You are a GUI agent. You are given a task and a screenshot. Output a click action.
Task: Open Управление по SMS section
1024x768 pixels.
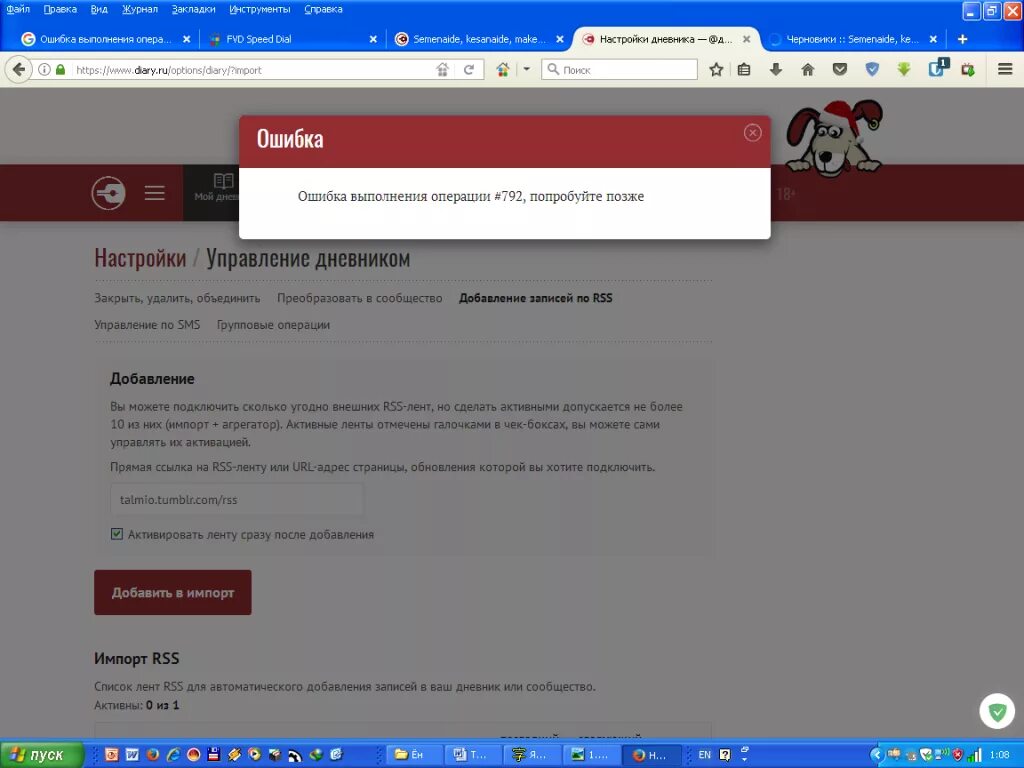point(147,325)
